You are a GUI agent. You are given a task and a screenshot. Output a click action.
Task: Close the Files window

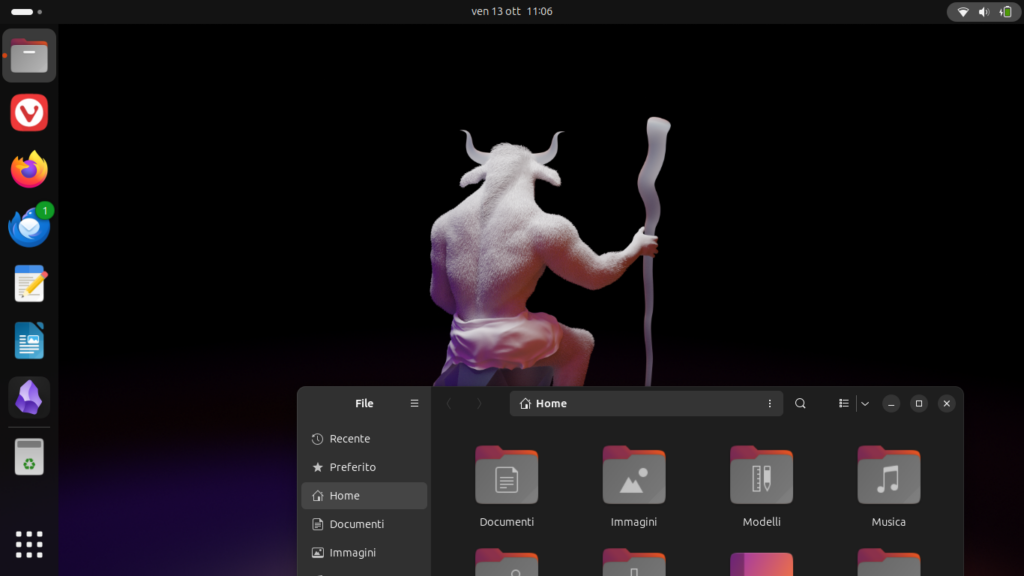point(946,404)
